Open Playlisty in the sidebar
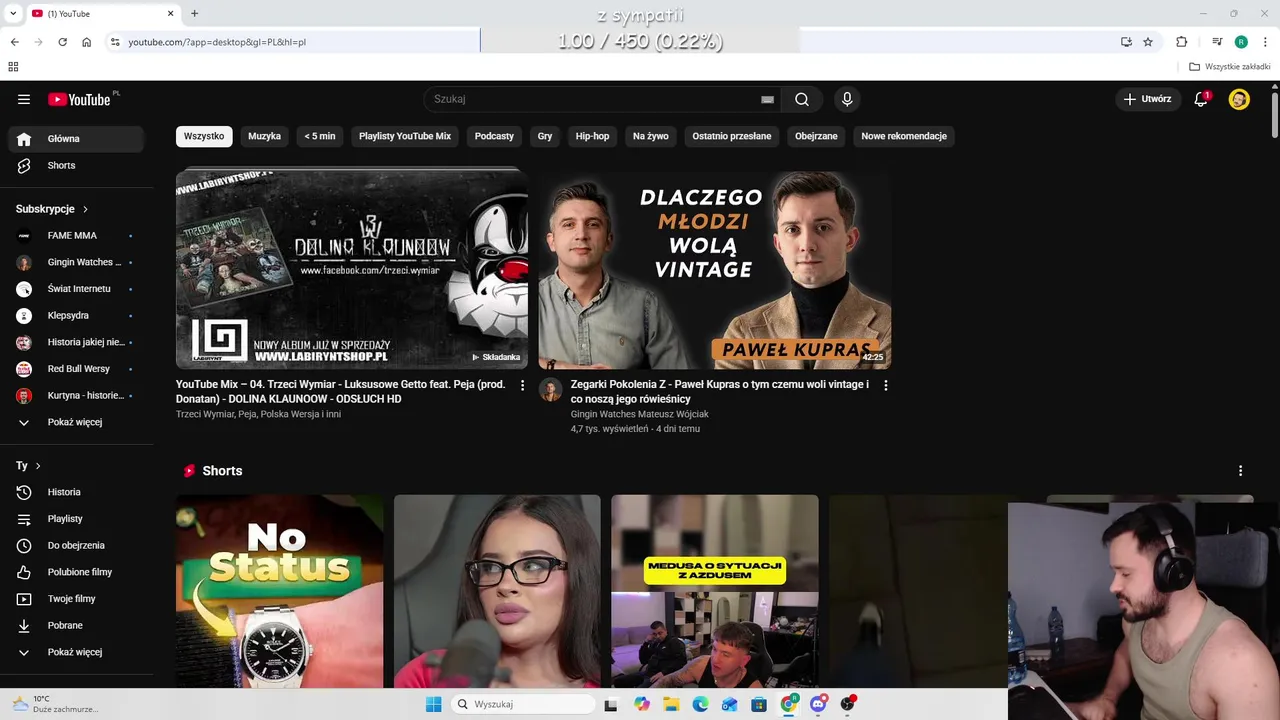 76,519
